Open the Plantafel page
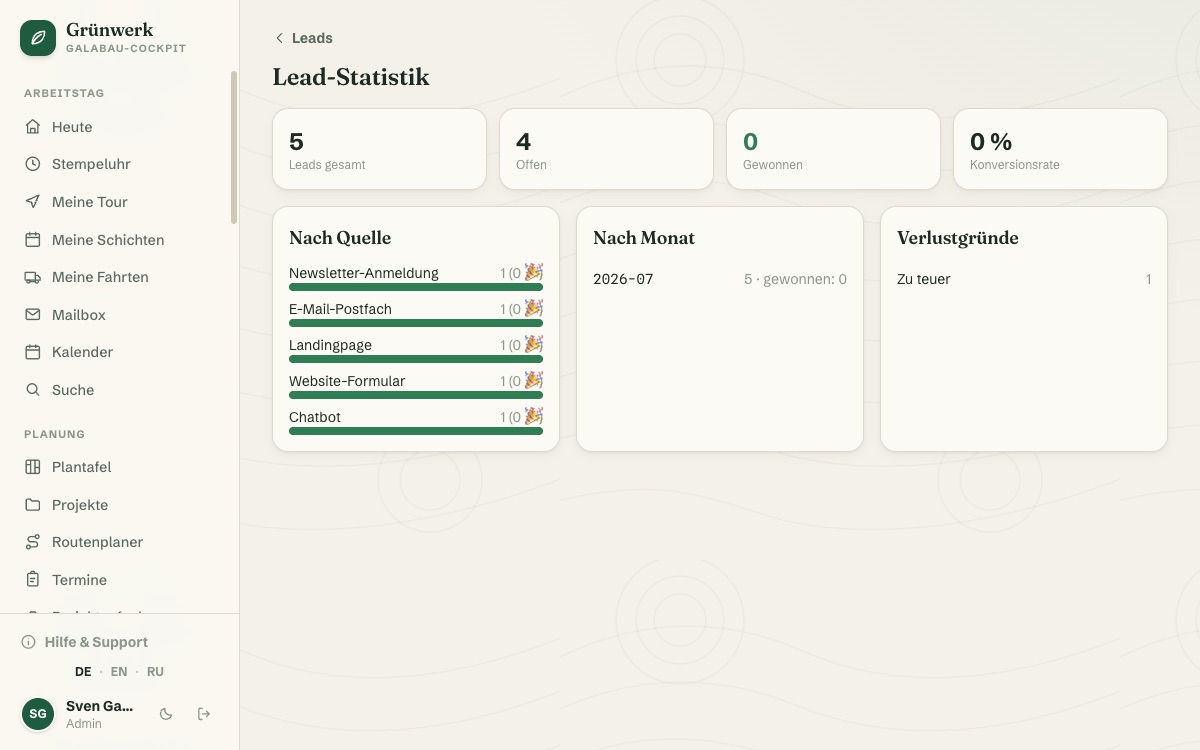This screenshot has height=750, width=1200. point(120,467)
